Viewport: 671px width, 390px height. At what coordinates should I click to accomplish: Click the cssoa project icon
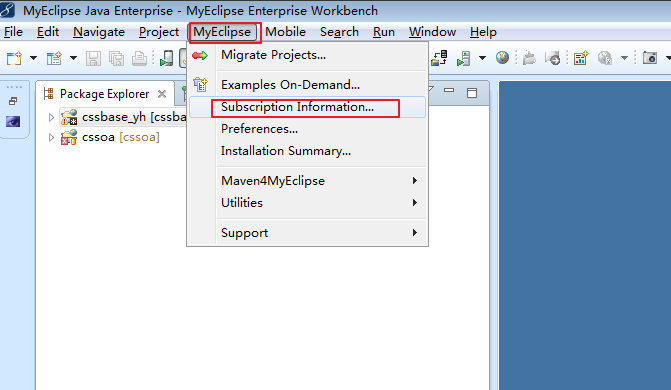pos(69,137)
